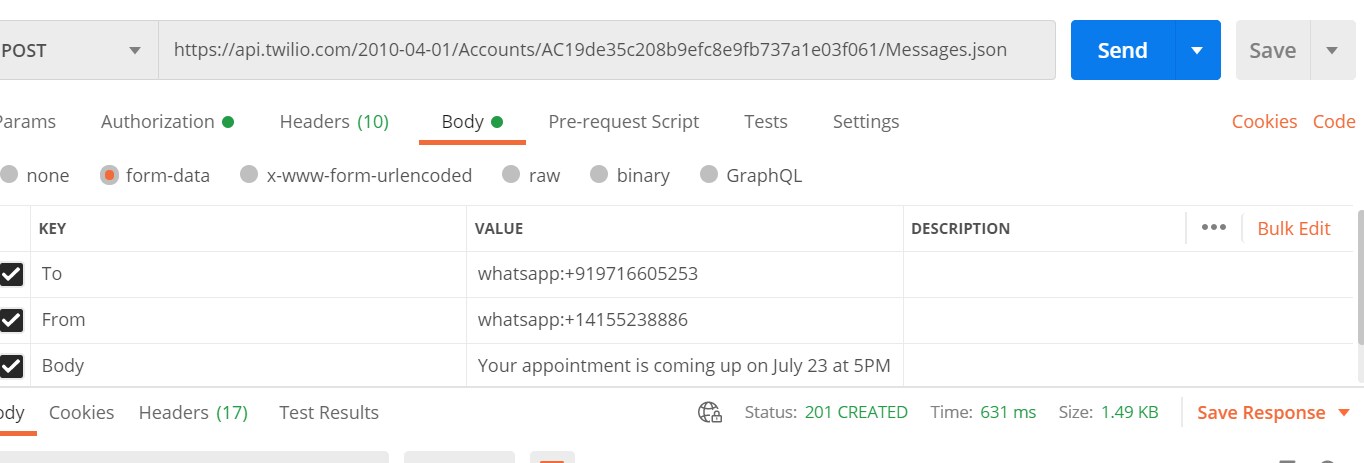Click the Cookies link near Code
This screenshot has width=1364, height=463.
click(1264, 122)
